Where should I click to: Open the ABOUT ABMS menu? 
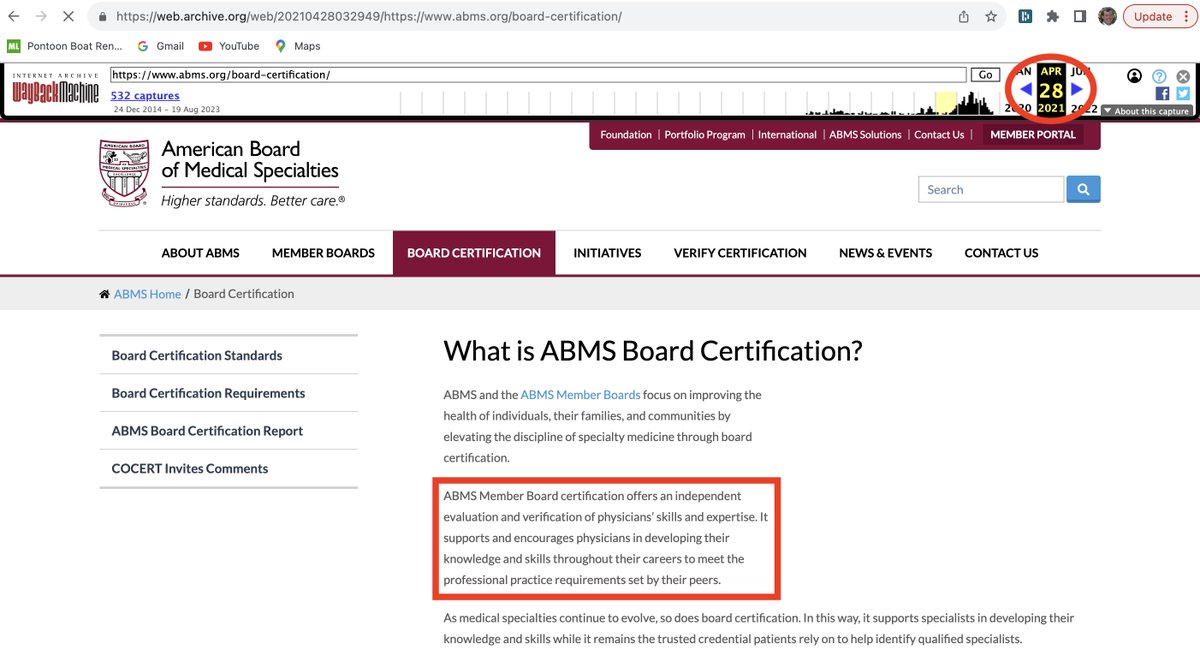pyautogui.click(x=201, y=253)
